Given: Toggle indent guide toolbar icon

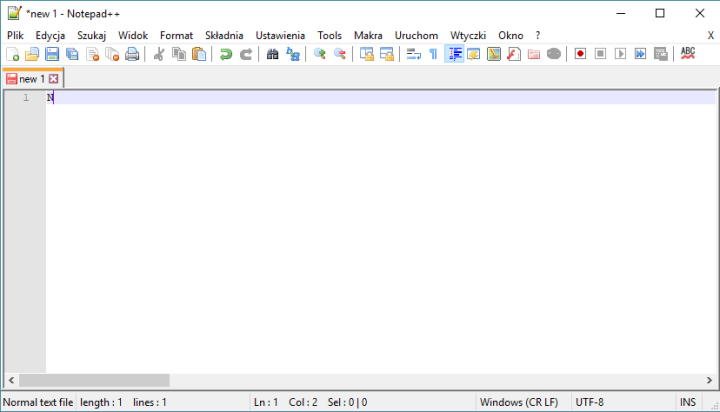Looking at the screenshot, I should 454,54.
